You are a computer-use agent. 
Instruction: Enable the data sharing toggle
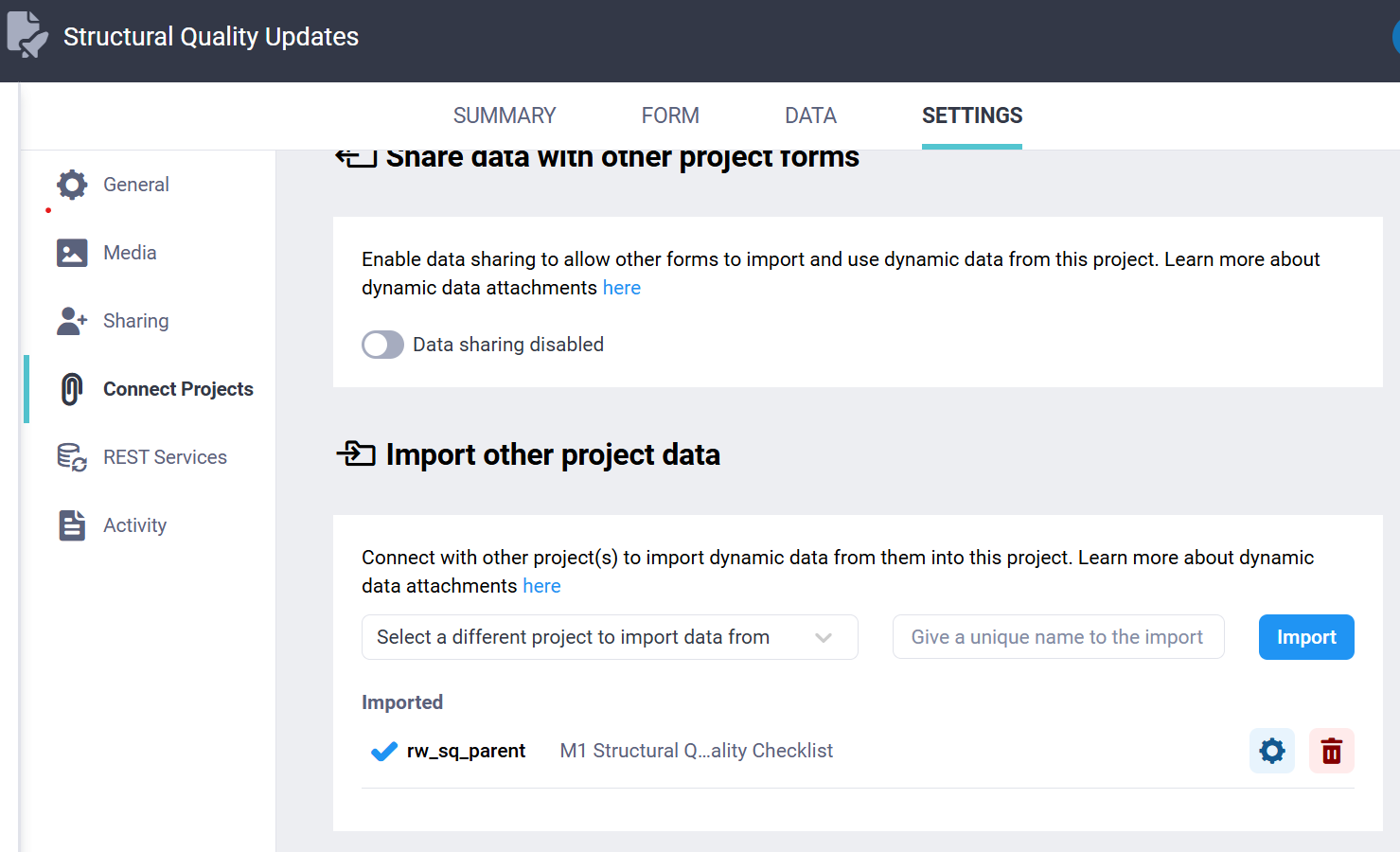[x=382, y=345]
